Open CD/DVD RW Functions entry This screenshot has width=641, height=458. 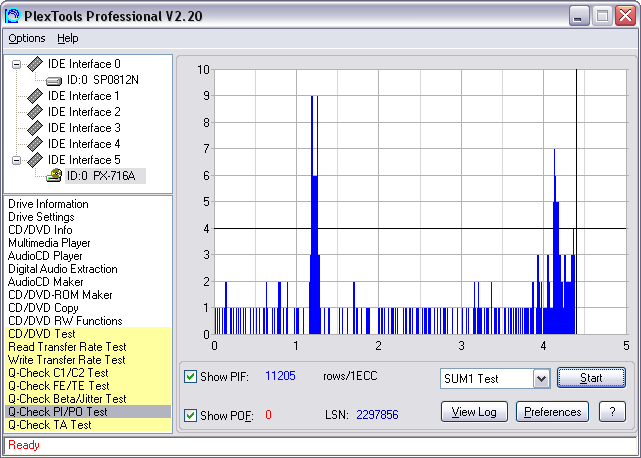pos(65,321)
